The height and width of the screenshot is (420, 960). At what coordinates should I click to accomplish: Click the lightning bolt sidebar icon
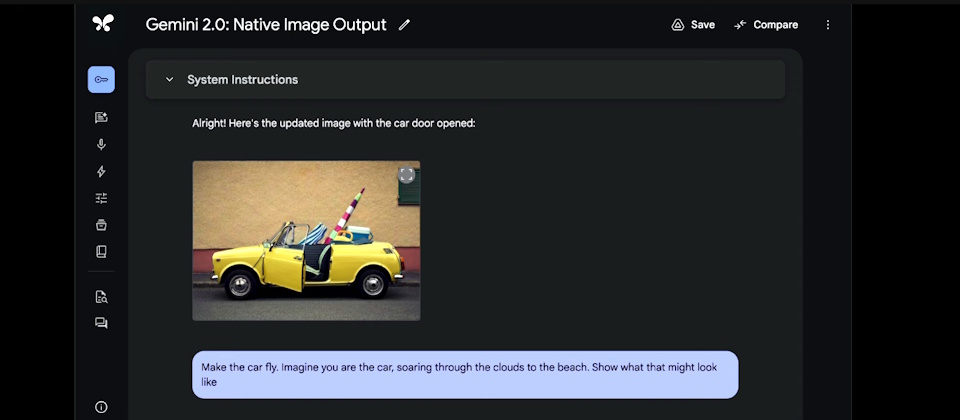[101, 171]
